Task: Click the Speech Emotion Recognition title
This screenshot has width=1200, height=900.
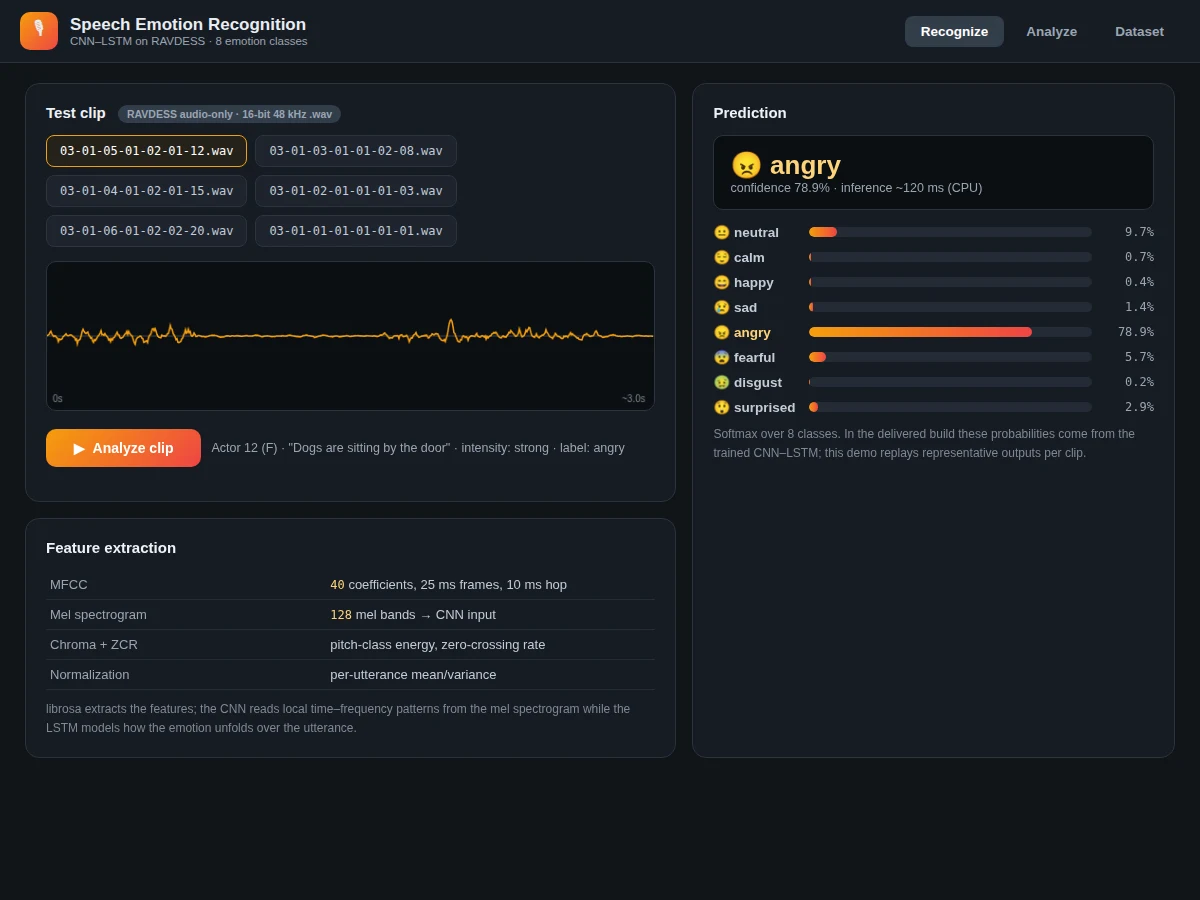Action: click(x=188, y=24)
